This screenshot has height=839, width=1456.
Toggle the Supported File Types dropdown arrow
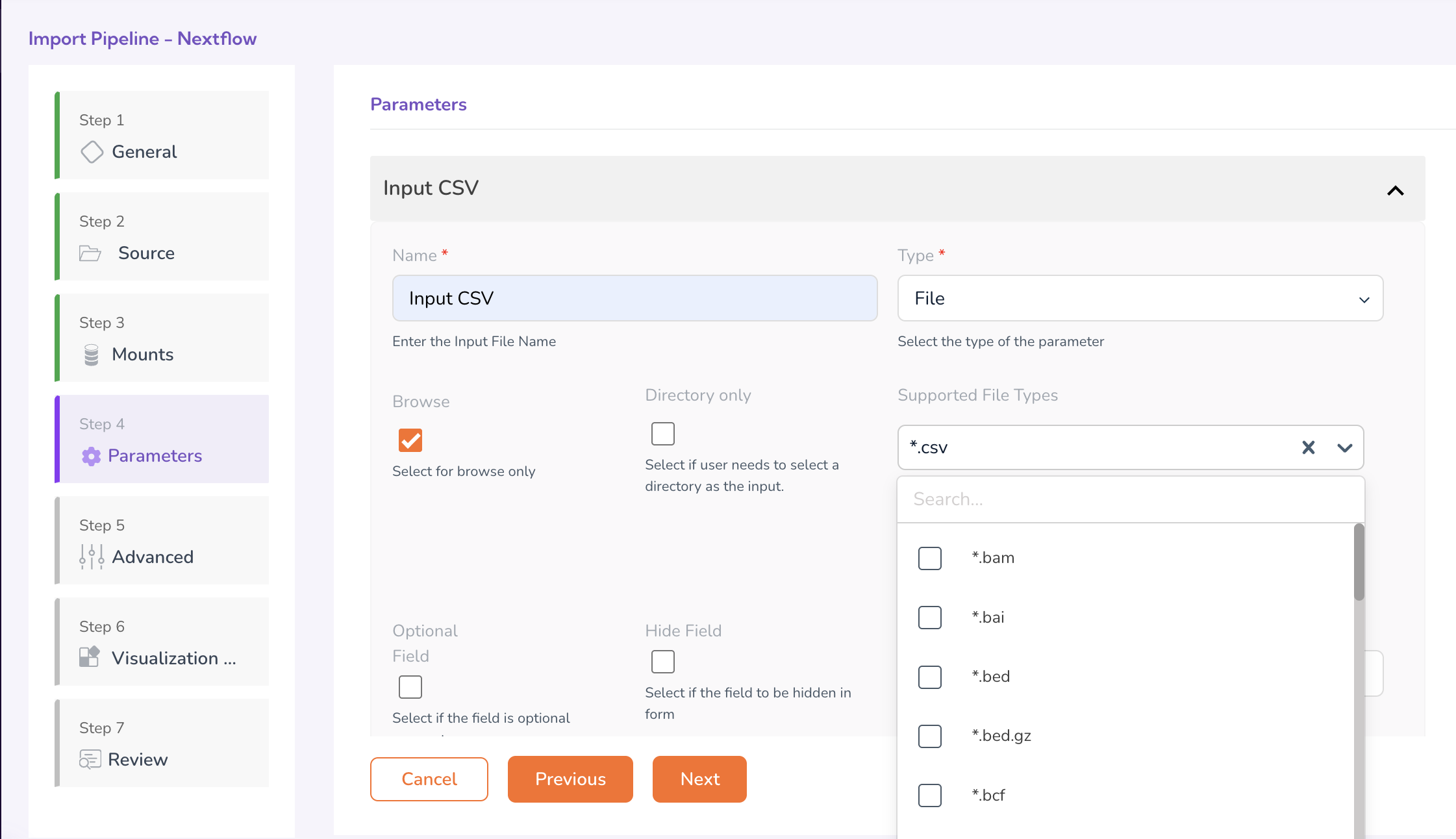(x=1345, y=447)
